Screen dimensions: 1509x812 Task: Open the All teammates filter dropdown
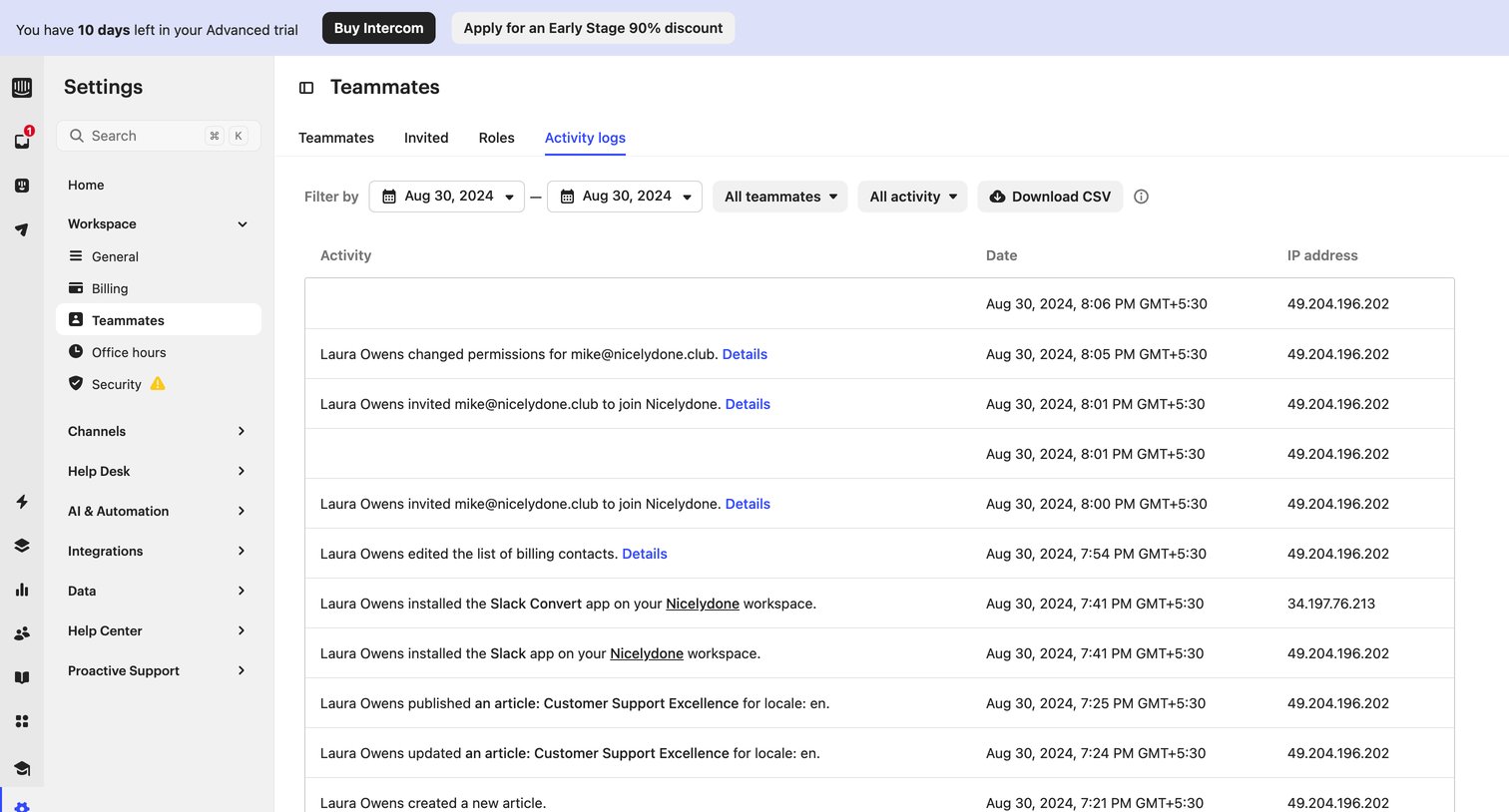[780, 197]
